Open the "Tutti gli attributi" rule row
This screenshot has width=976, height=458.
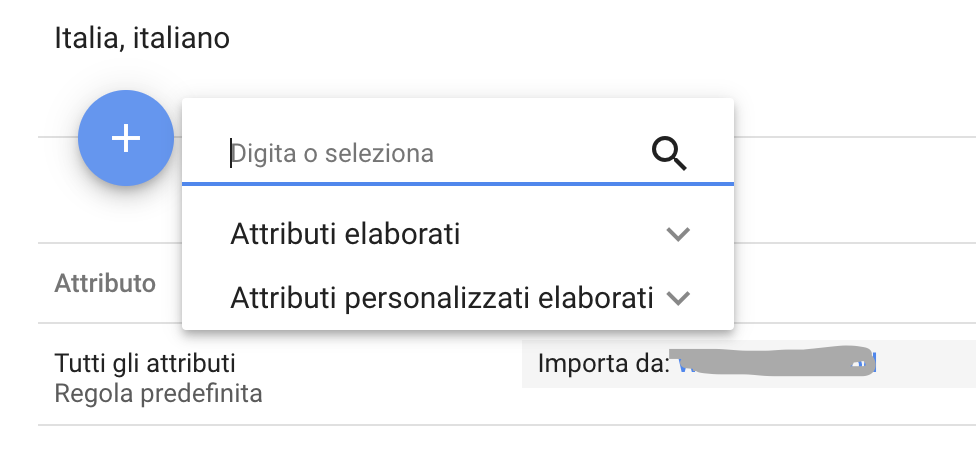click(x=145, y=362)
